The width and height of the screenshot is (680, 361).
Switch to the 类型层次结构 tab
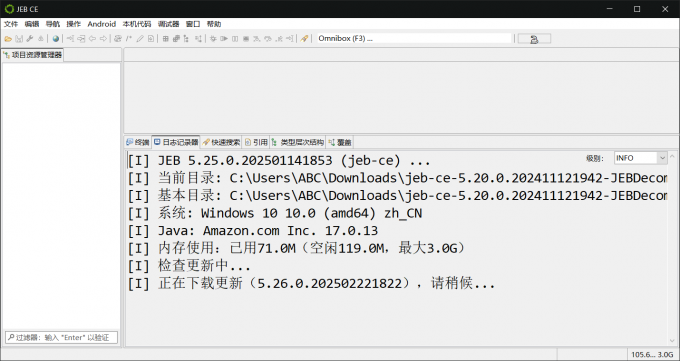tap(298, 142)
